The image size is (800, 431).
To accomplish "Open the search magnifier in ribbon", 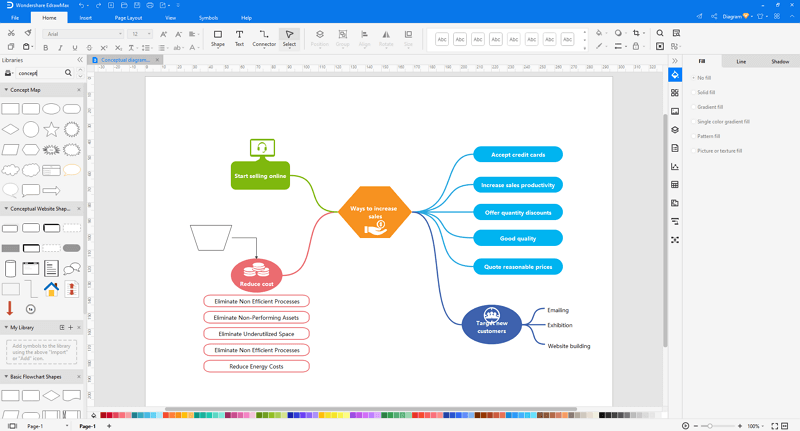I will tap(660, 33).
